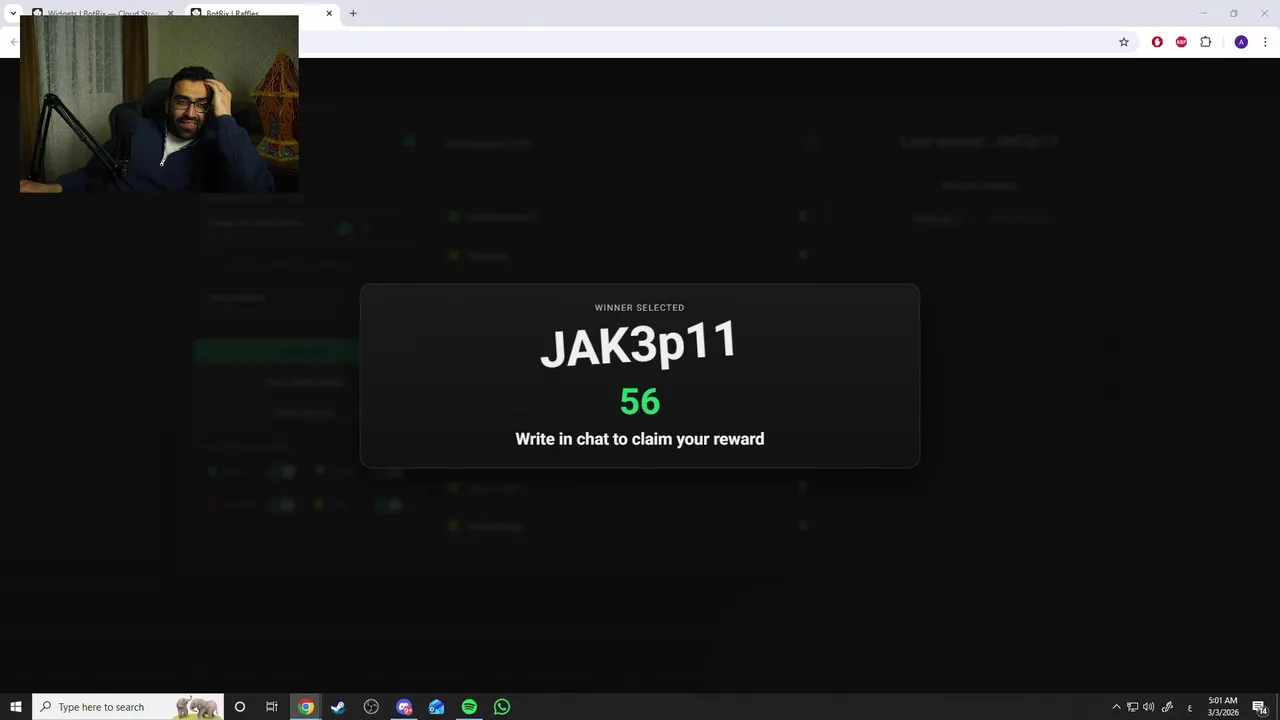The height and width of the screenshot is (720, 1280).
Task: Open the Chrome extensions puzzle menu
Action: point(1206,42)
